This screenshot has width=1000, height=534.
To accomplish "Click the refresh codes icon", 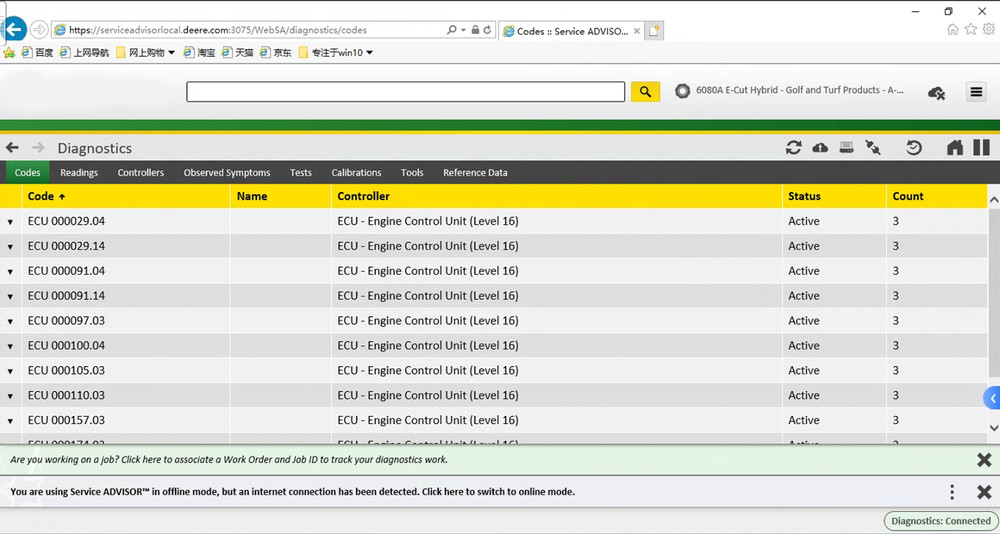I will pyautogui.click(x=793, y=148).
